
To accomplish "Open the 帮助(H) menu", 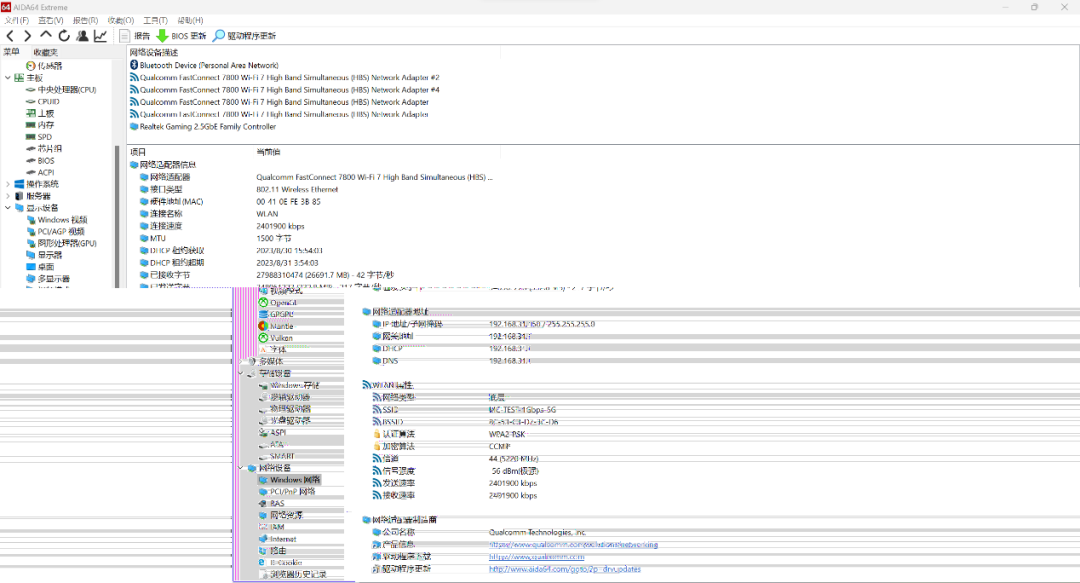I will 190,21.
